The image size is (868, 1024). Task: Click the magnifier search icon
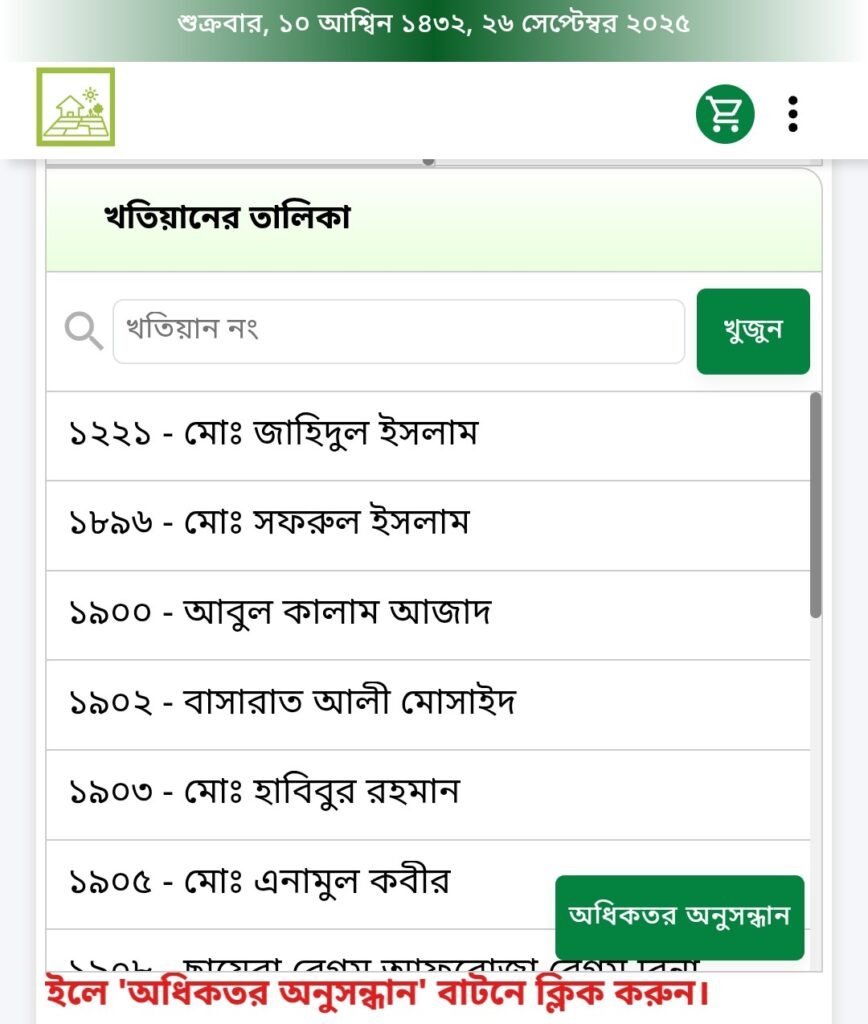(x=84, y=331)
